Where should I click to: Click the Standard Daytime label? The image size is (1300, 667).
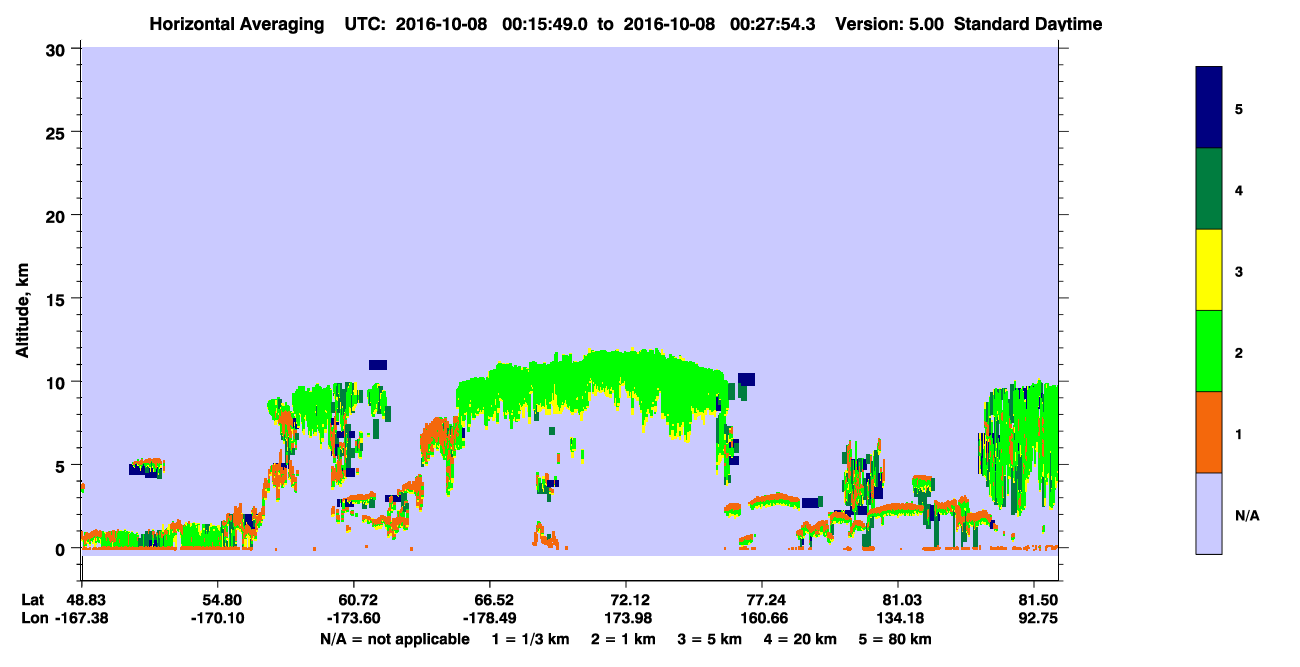[x=1027, y=24]
